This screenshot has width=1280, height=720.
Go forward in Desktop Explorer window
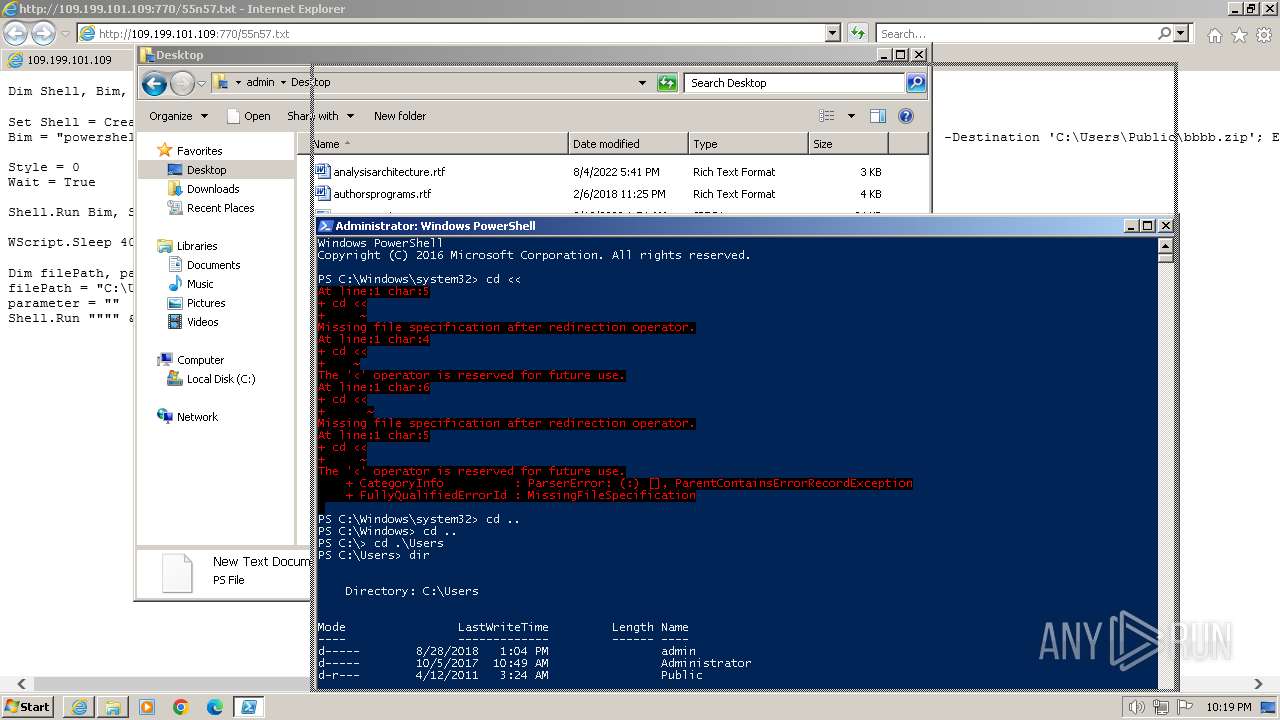click(182, 84)
